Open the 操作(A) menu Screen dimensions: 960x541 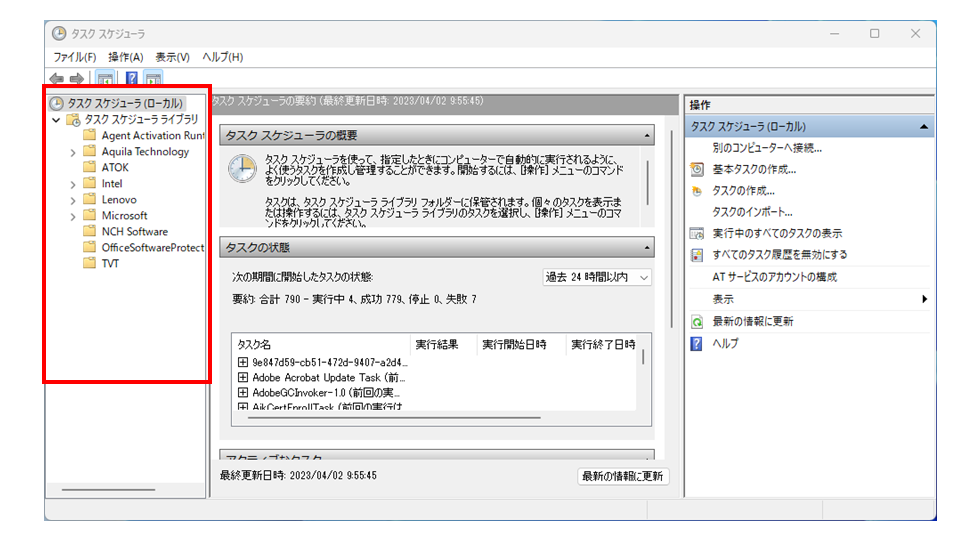(125, 57)
